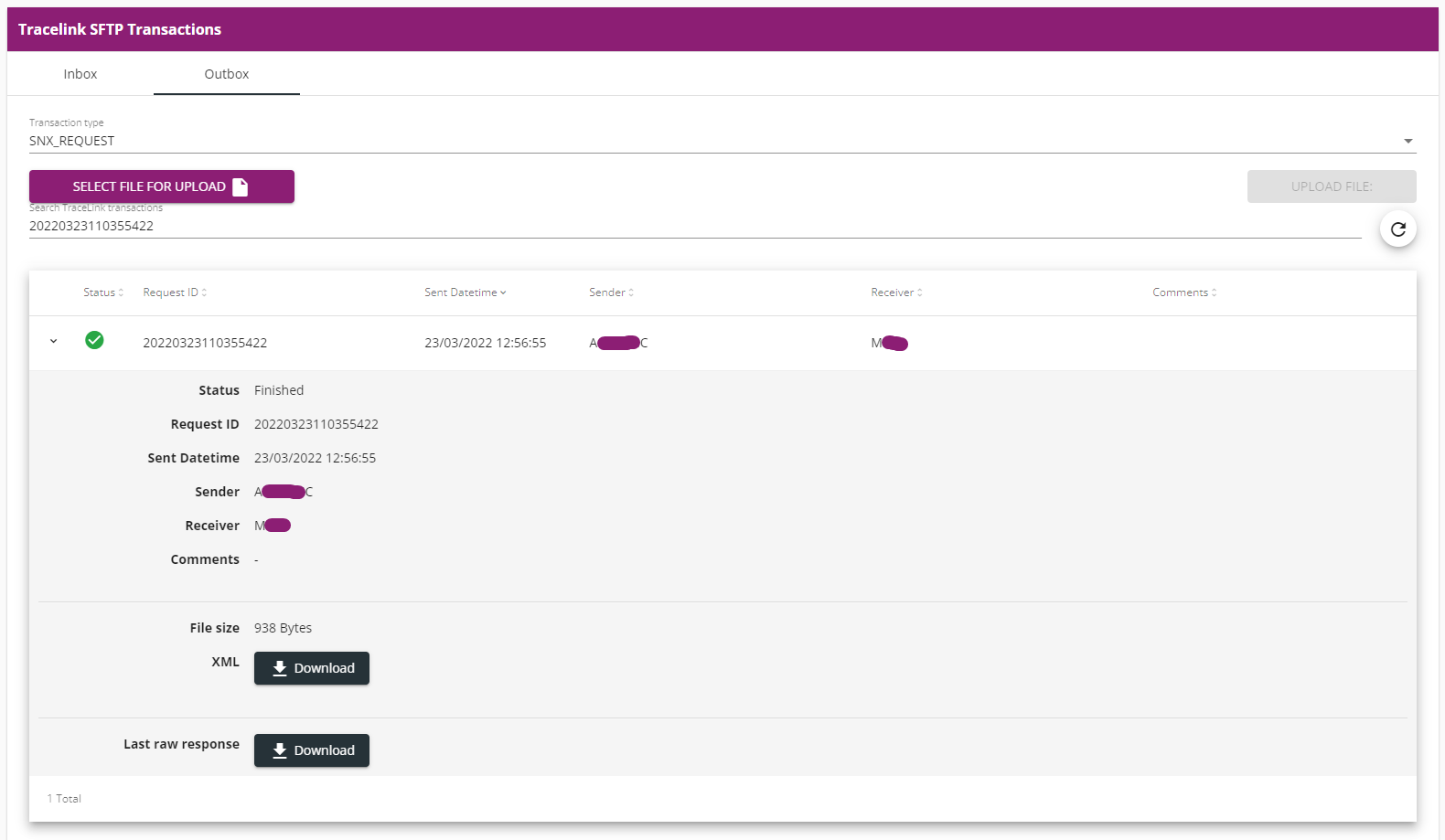Click Select File For Upload button
The width and height of the screenshot is (1445, 840).
pyautogui.click(x=162, y=186)
